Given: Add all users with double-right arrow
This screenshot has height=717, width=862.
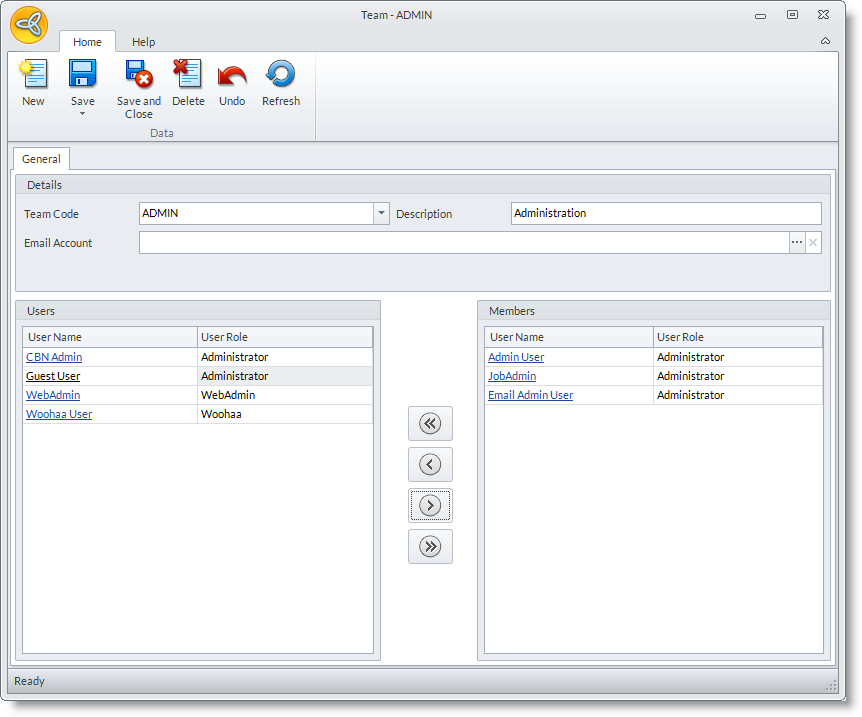Looking at the screenshot, I should pos(430,547).
